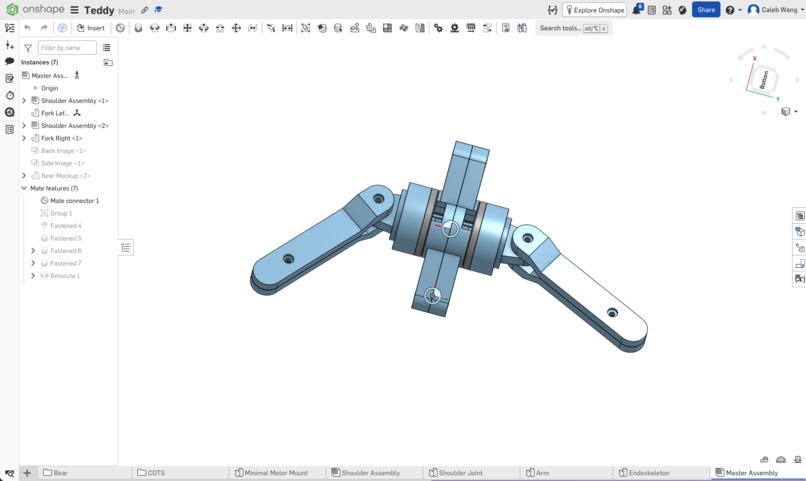Expand the Fastened 6 mate
This screenshot has width=806, height=481.
(x=33, y=251)
